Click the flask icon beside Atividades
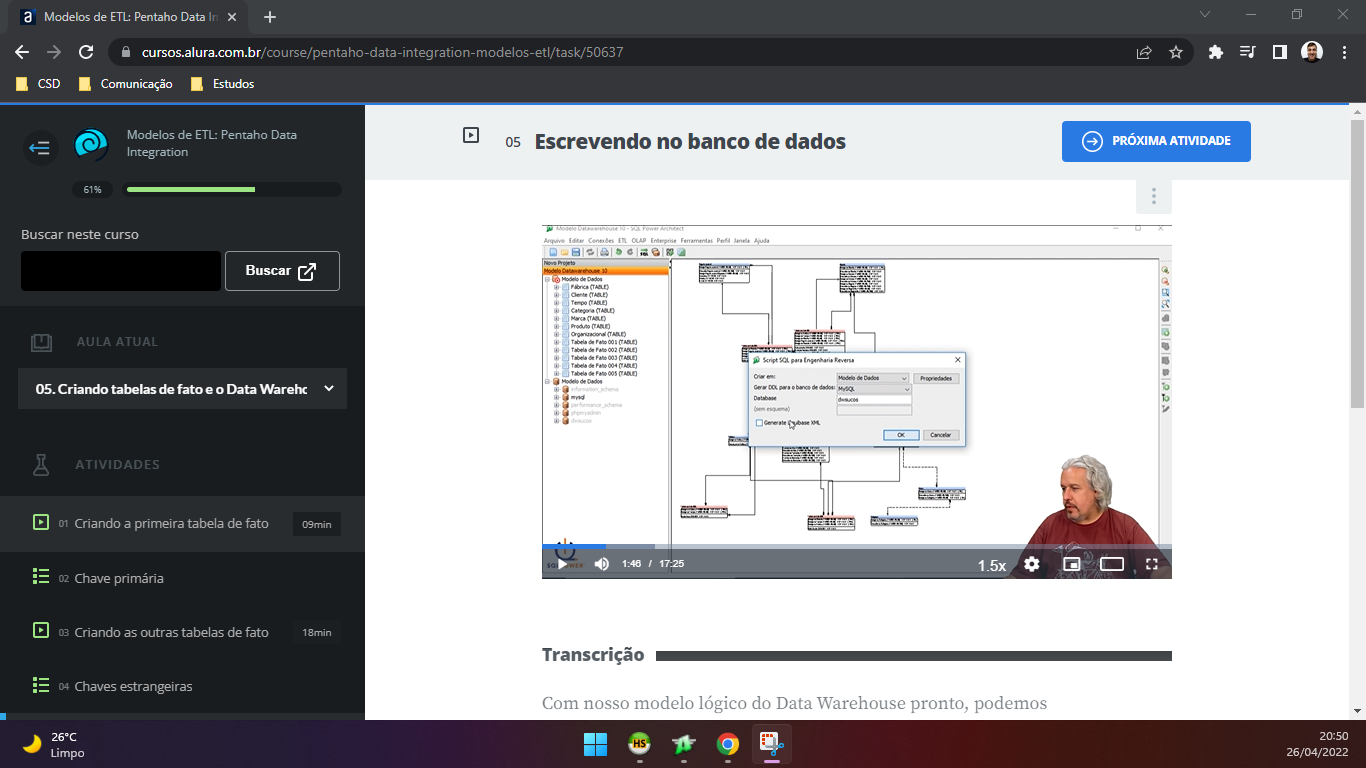Screen dimensions: 1366x768 [41, 464]
